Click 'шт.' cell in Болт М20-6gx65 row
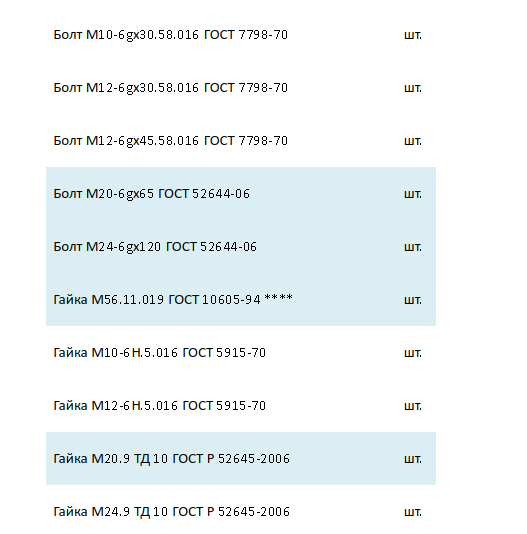The height and width of the screenshot is (534, 527). coord(413,194)
